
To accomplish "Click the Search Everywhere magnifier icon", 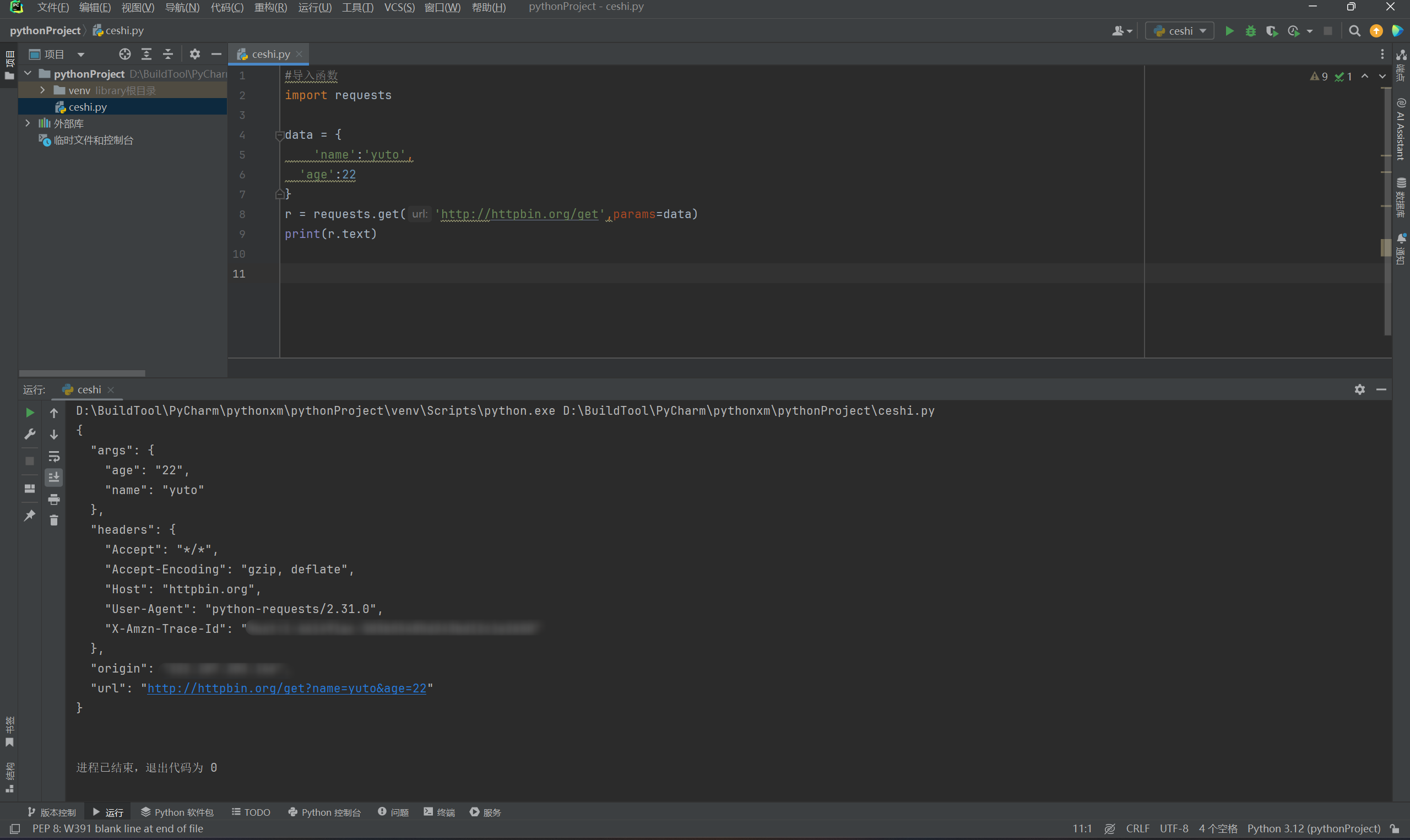I will coord(1354,30).
